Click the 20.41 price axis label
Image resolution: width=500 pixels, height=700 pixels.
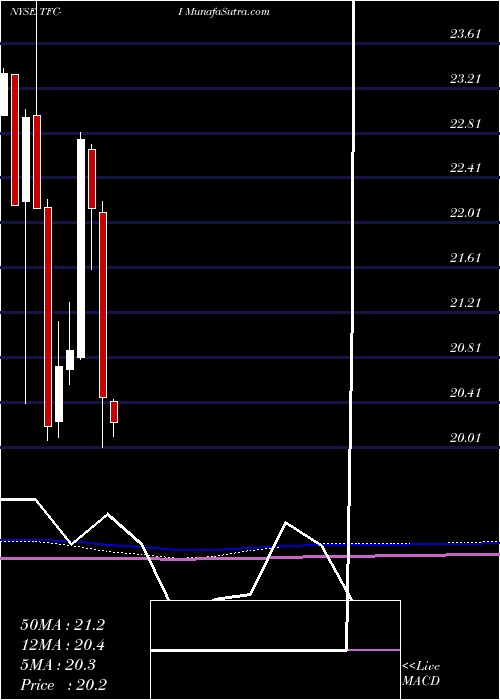pos(465,393)
